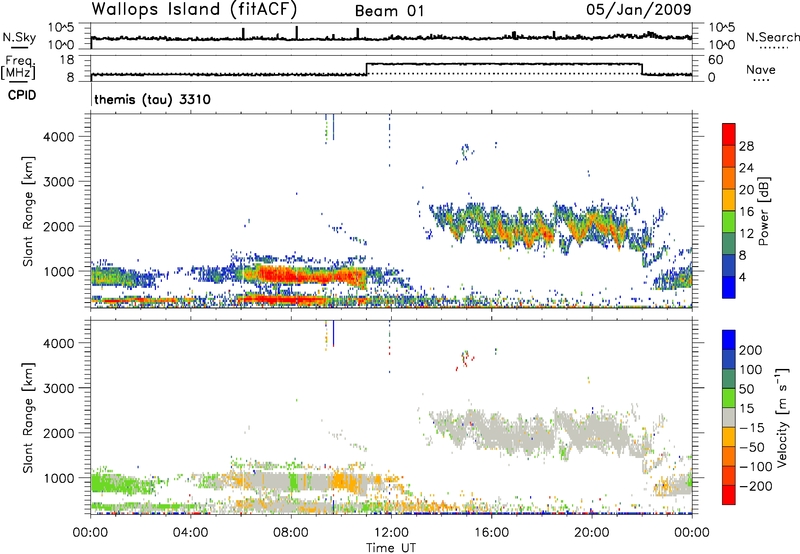The height and width of the screenshot is (554, 800).
Task: Select the "3000" range tick of power panel
Action: pyautogui.click(x=58, y=182)
